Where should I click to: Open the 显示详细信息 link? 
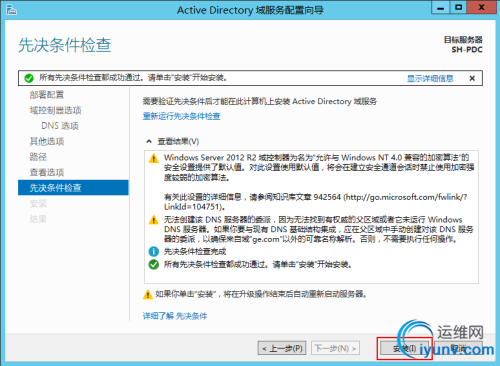[430, 78]
